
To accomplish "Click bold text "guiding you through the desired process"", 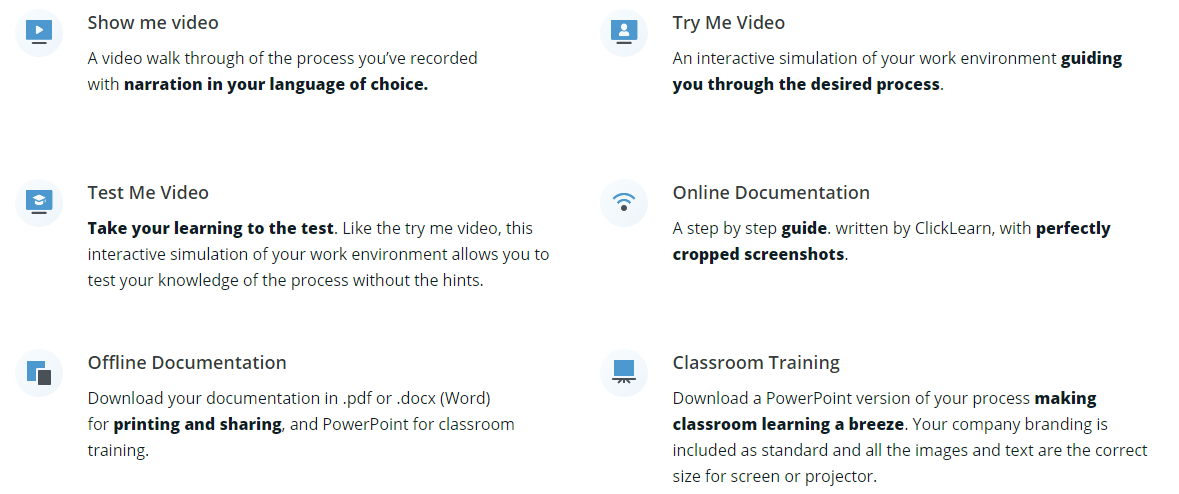I will click(806, 84).
